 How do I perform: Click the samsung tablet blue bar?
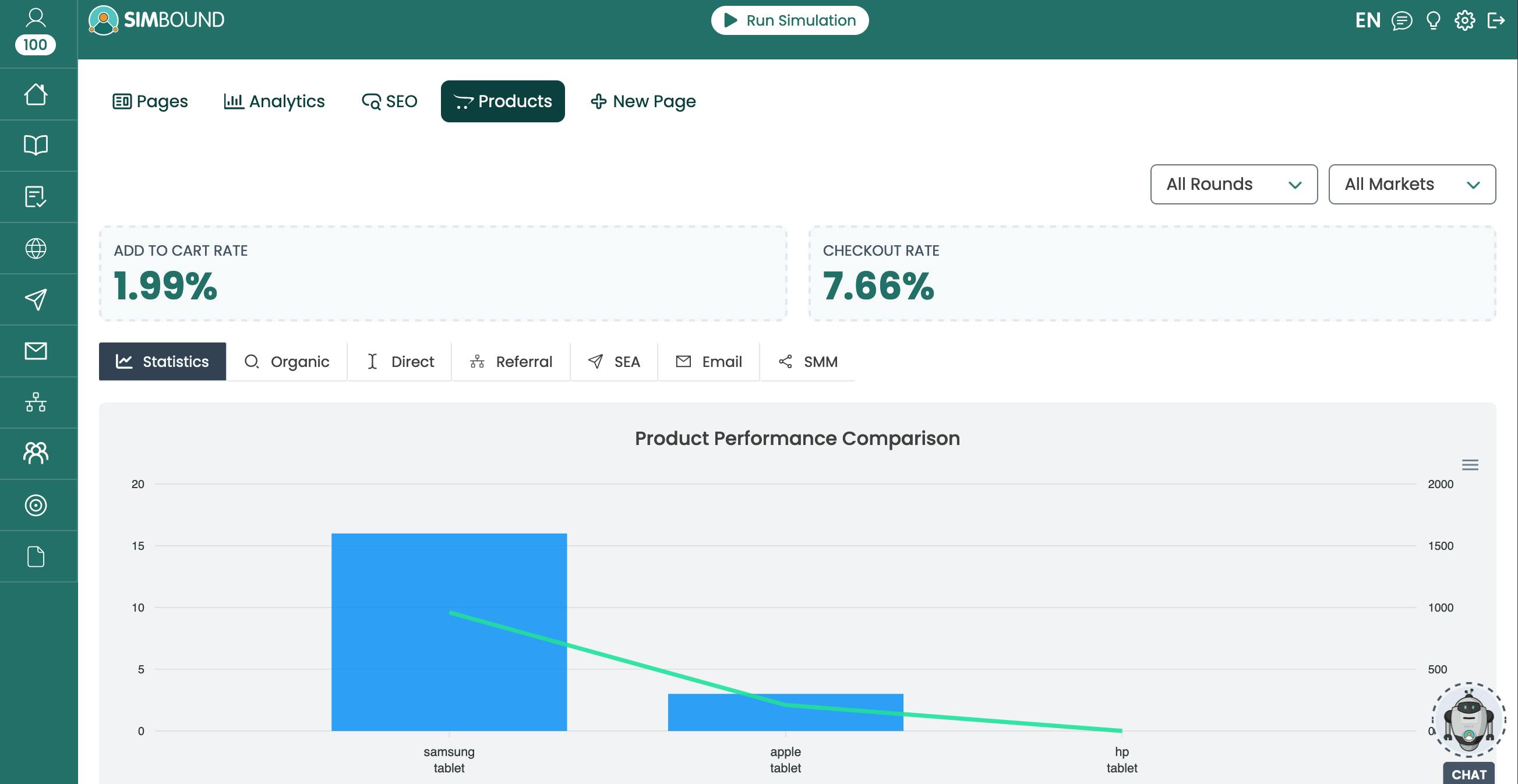pos(449,632)
